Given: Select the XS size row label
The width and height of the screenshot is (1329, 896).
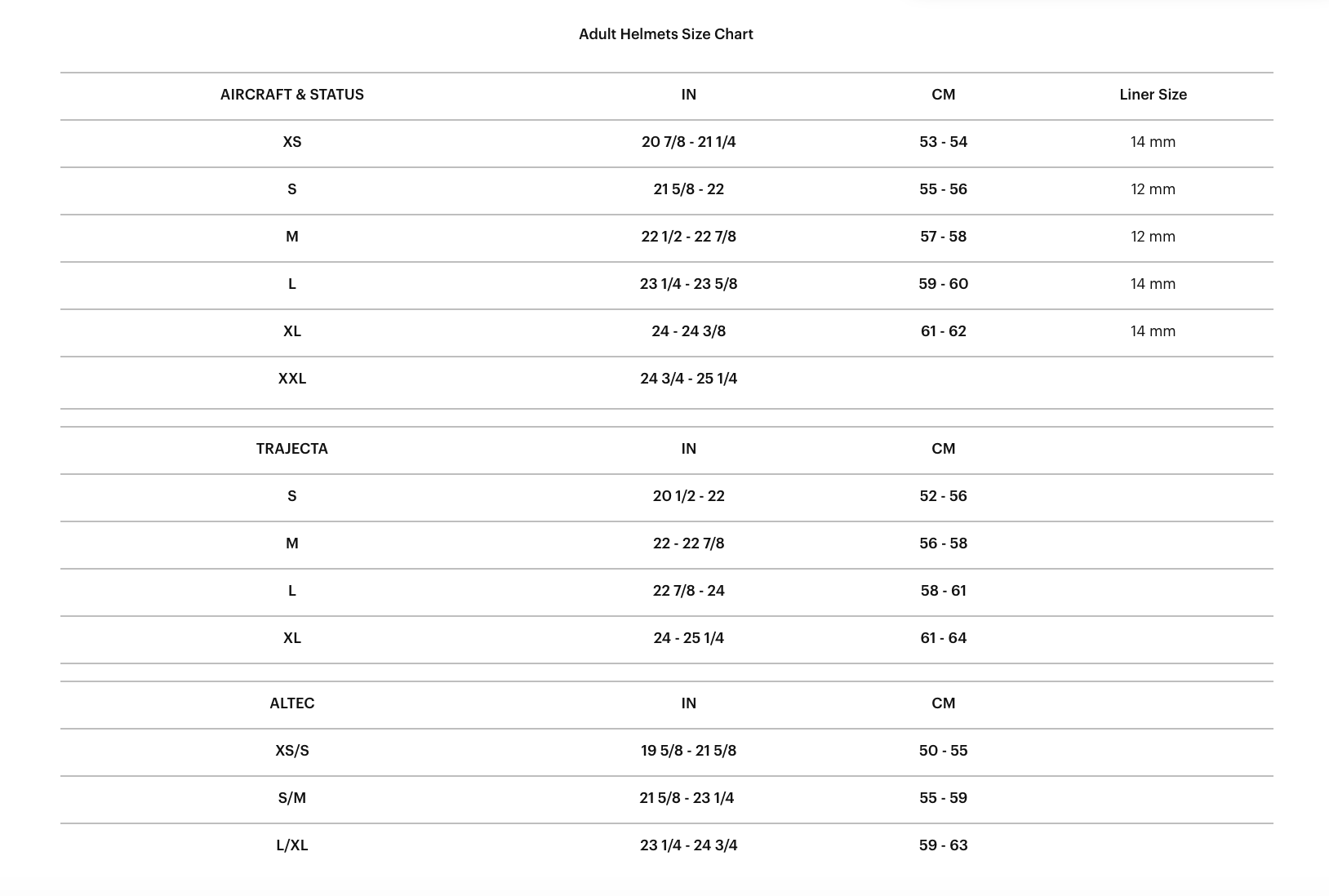Looking at the screenshot, I should [291, 142].
